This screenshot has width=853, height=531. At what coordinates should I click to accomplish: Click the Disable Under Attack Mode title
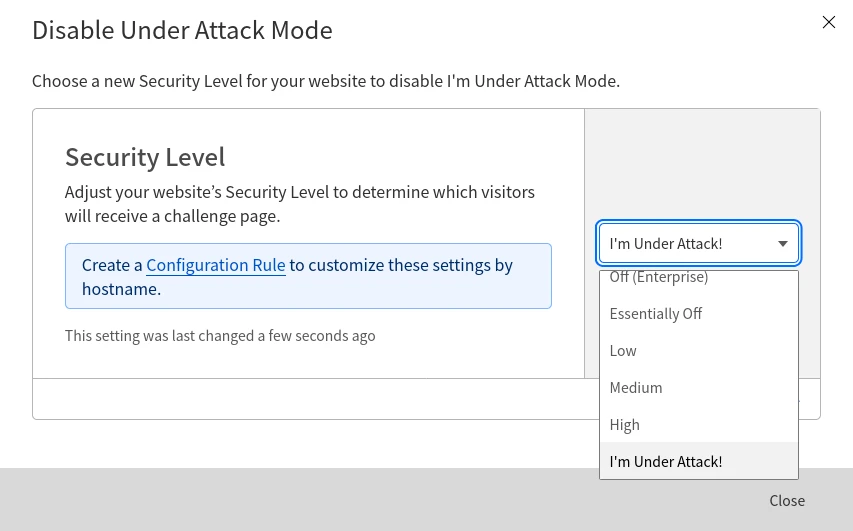click(182, 30)
